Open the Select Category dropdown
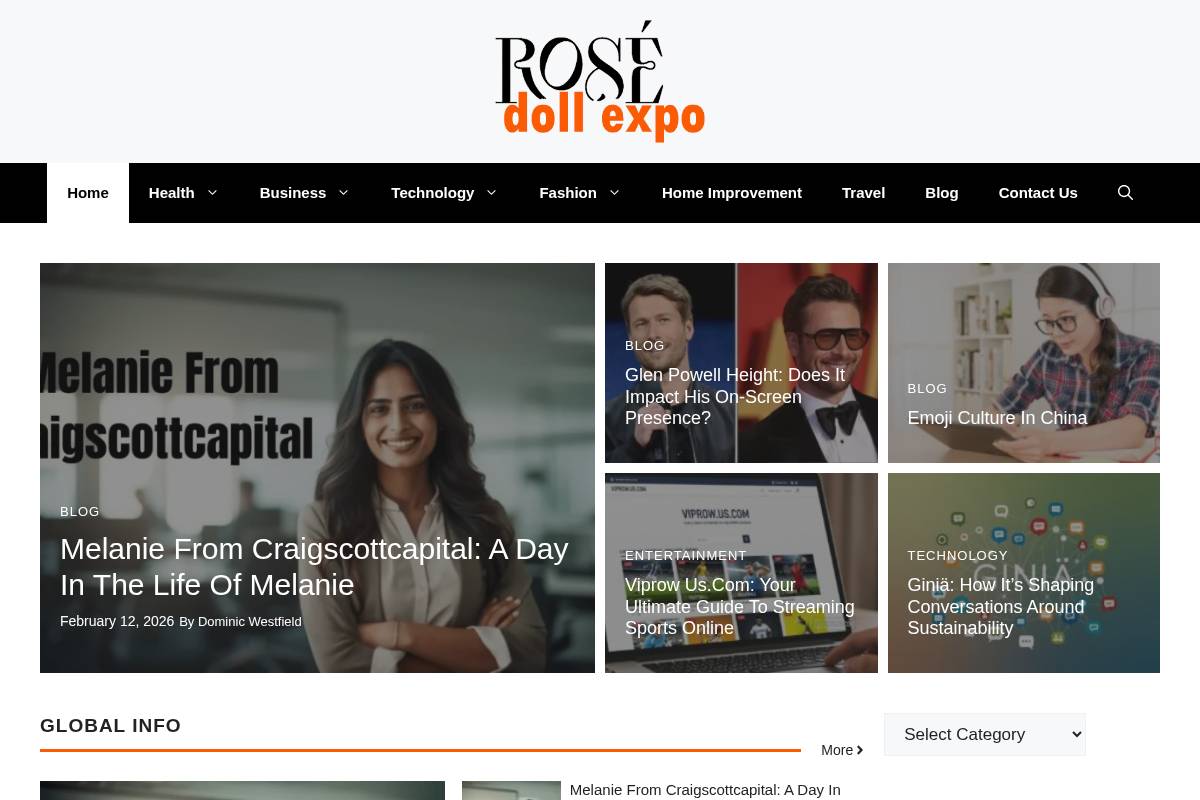This screenshot has width=1200, height=800. point(984,734)
